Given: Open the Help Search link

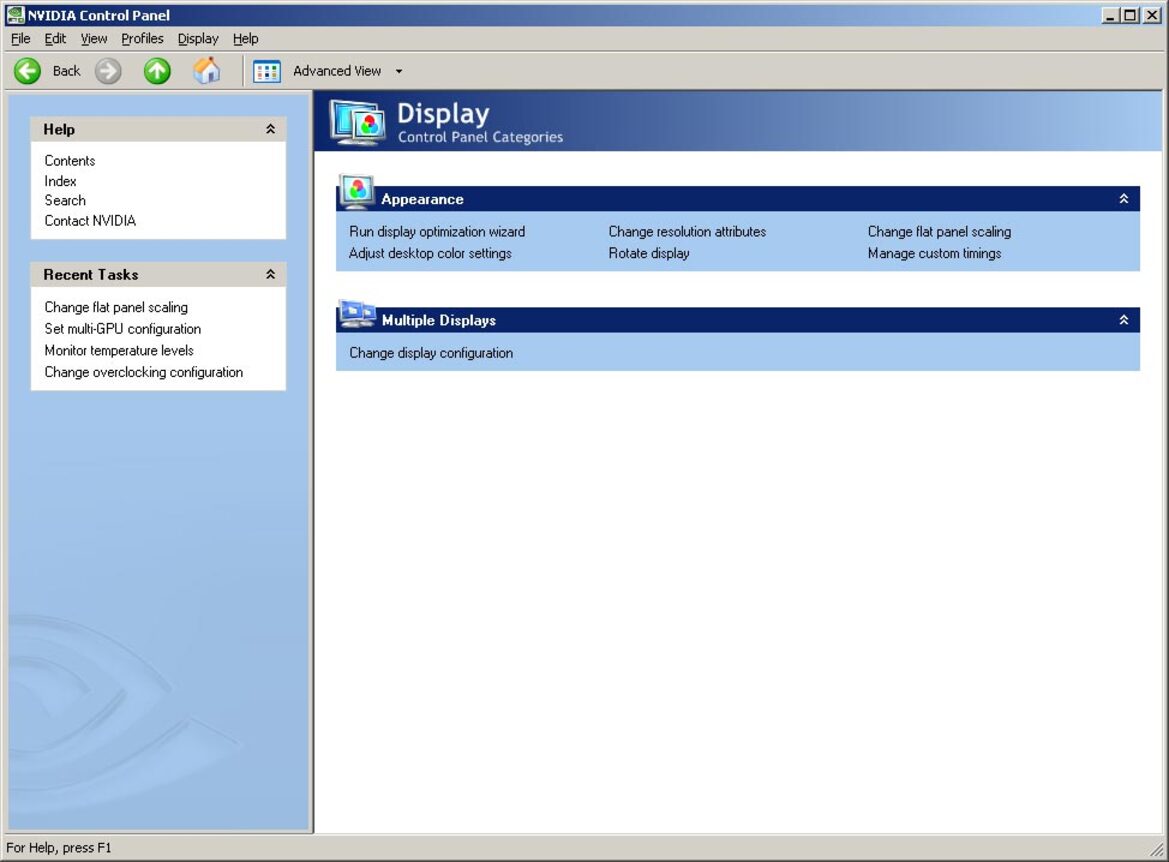Looking at the screenshot, I should (65, 200).
